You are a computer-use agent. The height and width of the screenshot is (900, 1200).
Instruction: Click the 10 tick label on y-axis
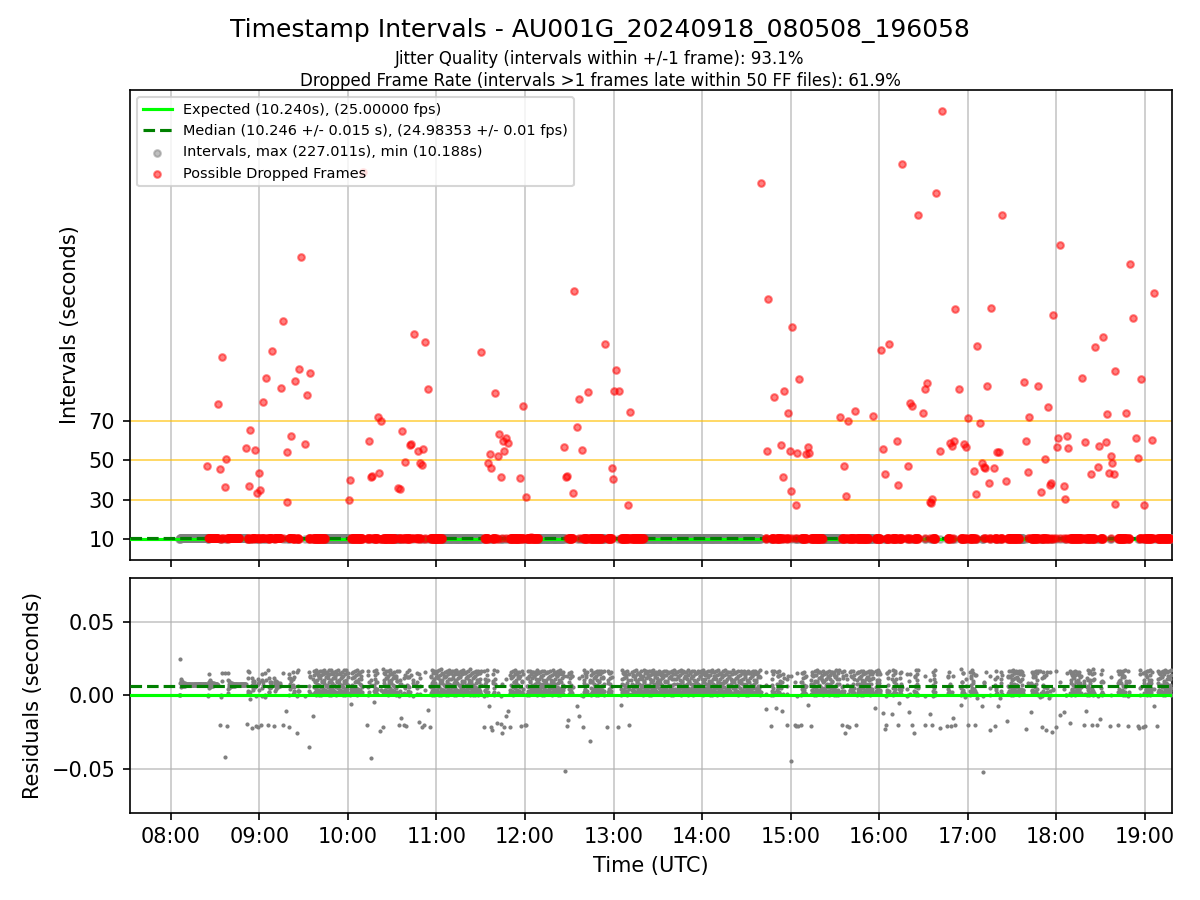pyautogui.click(x=103, y=539)
